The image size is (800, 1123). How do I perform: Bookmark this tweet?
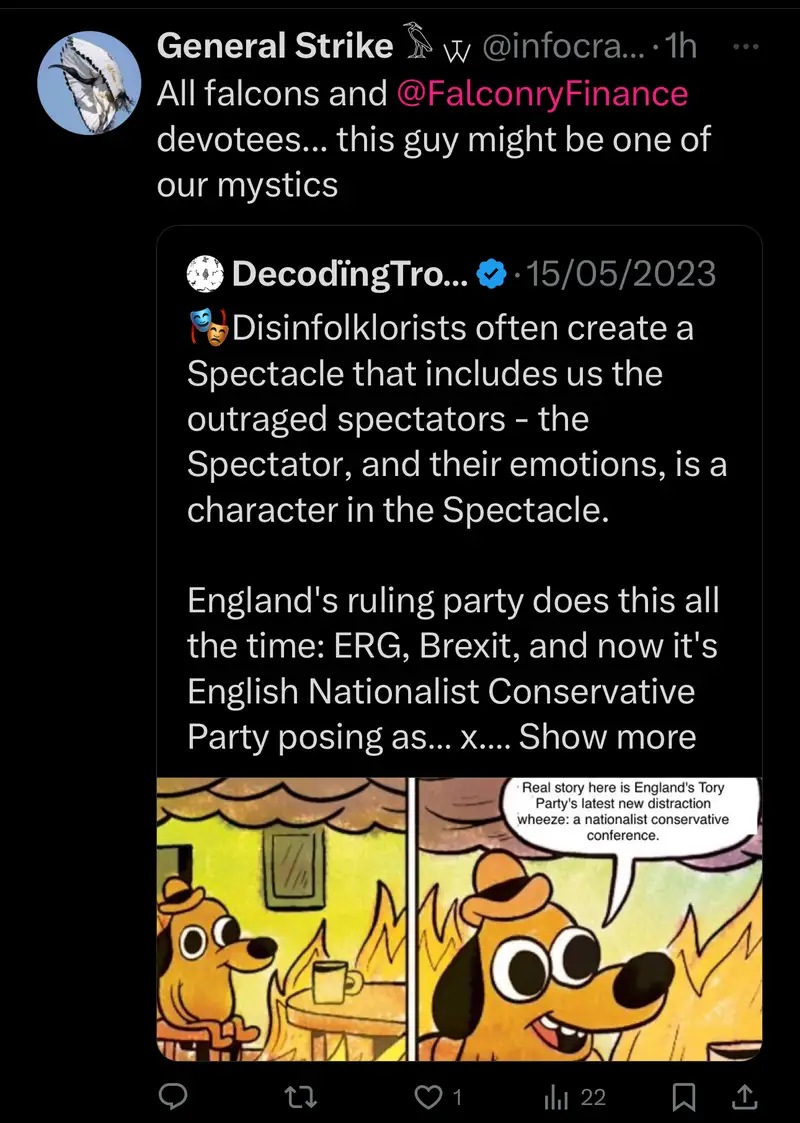684,1097
